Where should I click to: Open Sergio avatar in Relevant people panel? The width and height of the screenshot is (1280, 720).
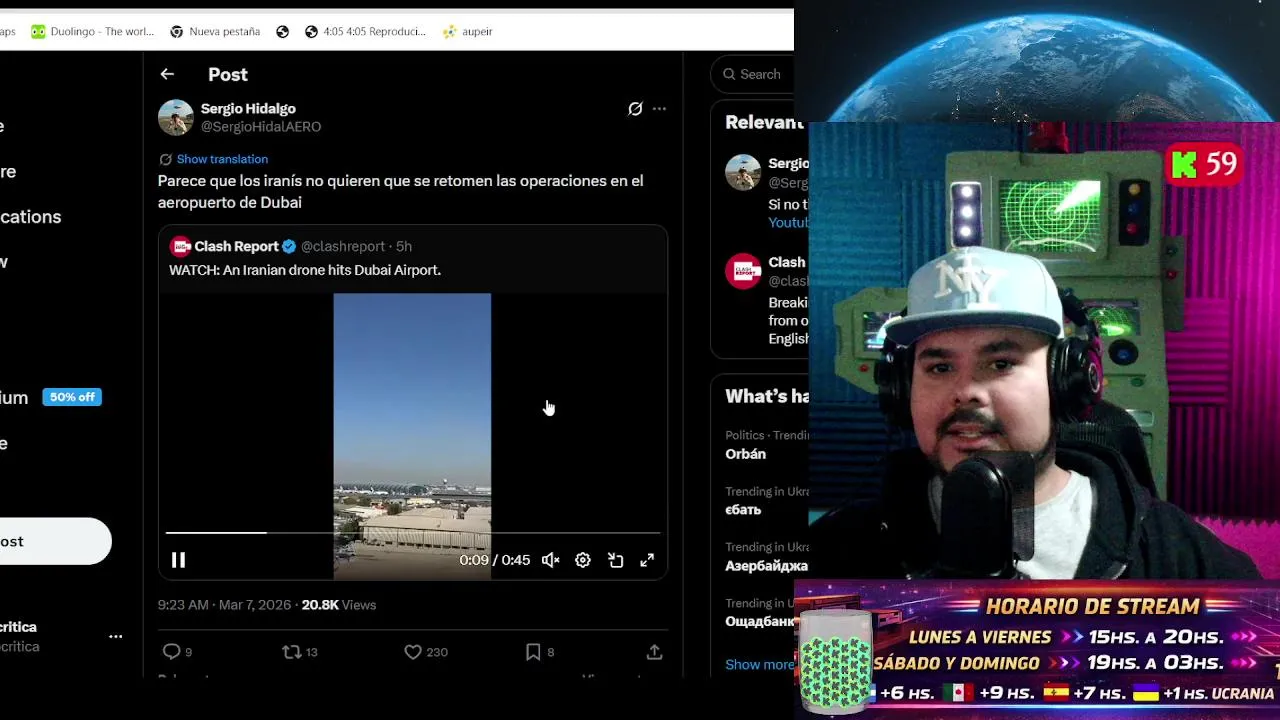click(x=743, y=172)
